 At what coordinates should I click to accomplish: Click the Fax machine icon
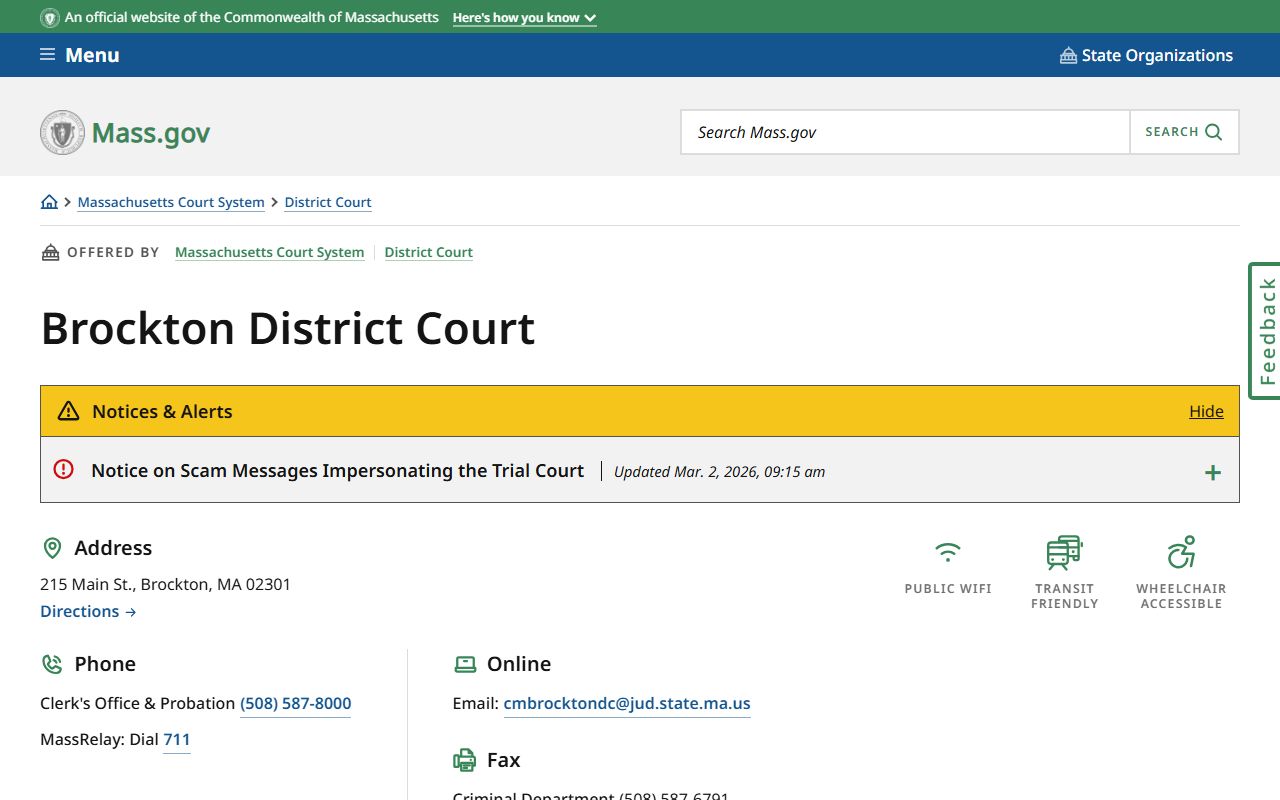click(x=465, y=760)
